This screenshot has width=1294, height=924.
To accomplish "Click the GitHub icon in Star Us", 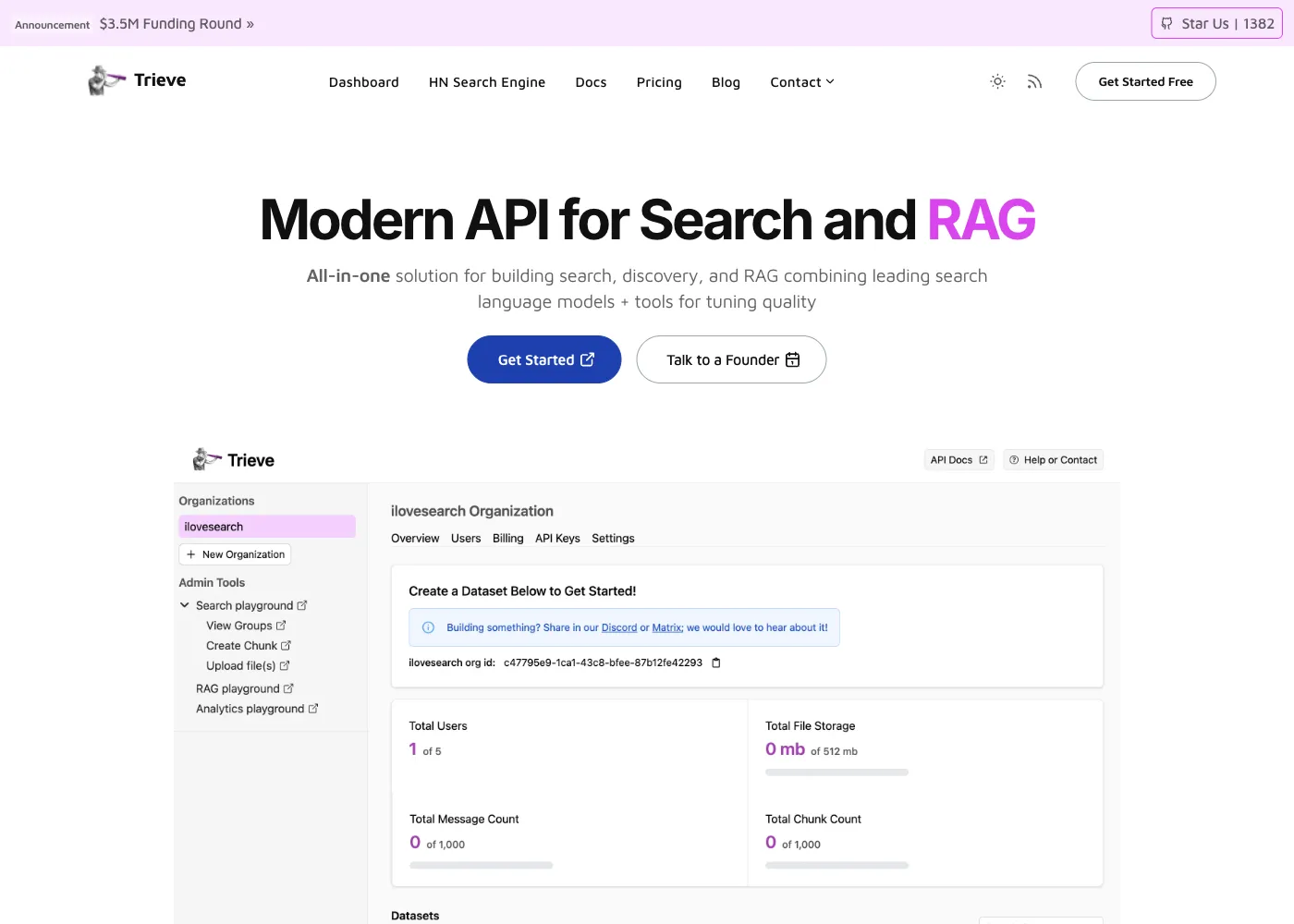I will pyautogui.click(x=1166, y=23).
